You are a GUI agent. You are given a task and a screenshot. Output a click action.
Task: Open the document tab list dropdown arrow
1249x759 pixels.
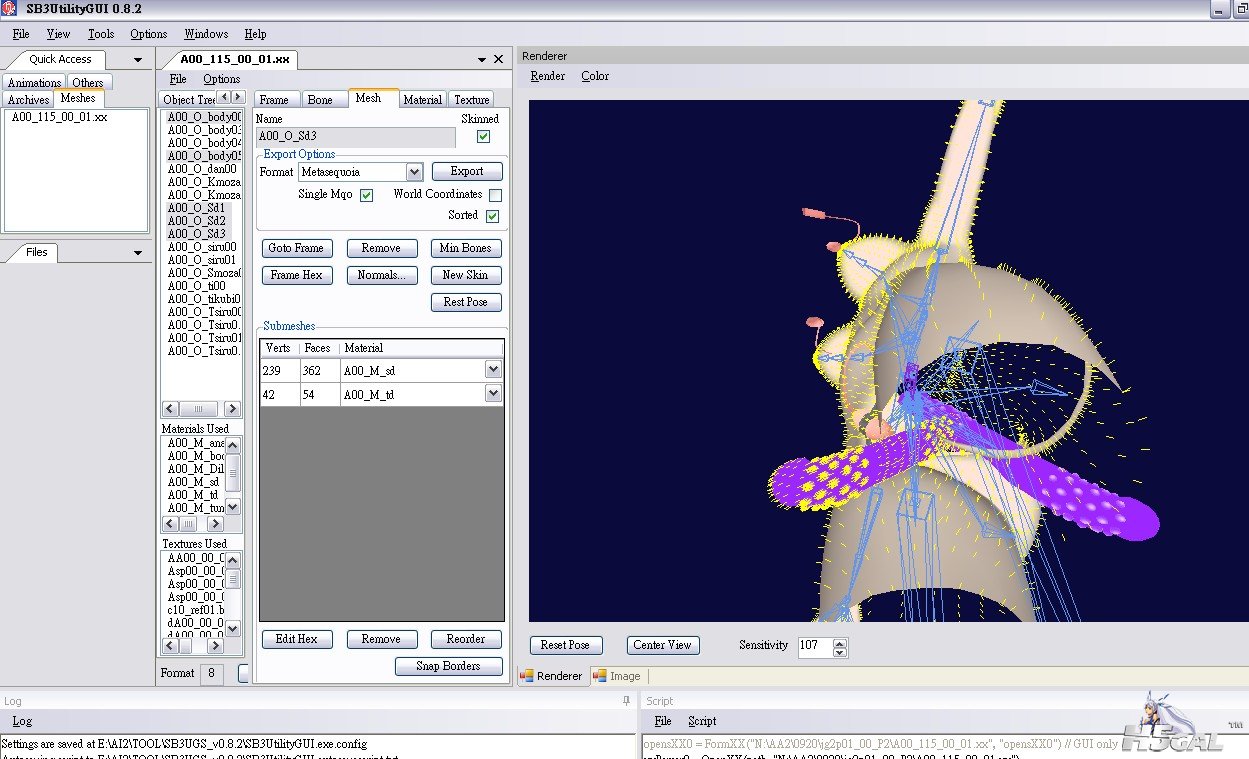tap(481, 59)
